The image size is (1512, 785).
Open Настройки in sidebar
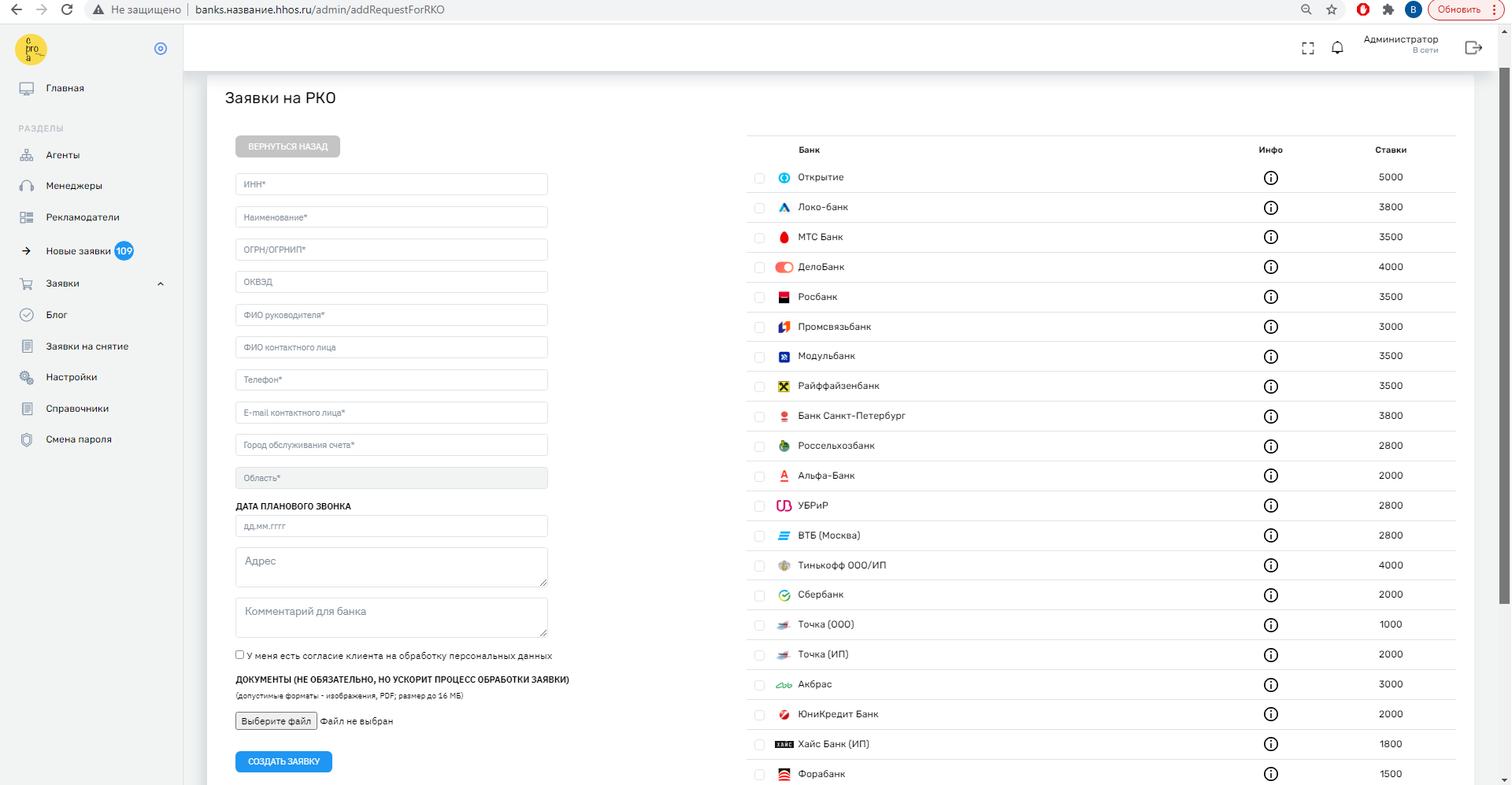(71, 377)
